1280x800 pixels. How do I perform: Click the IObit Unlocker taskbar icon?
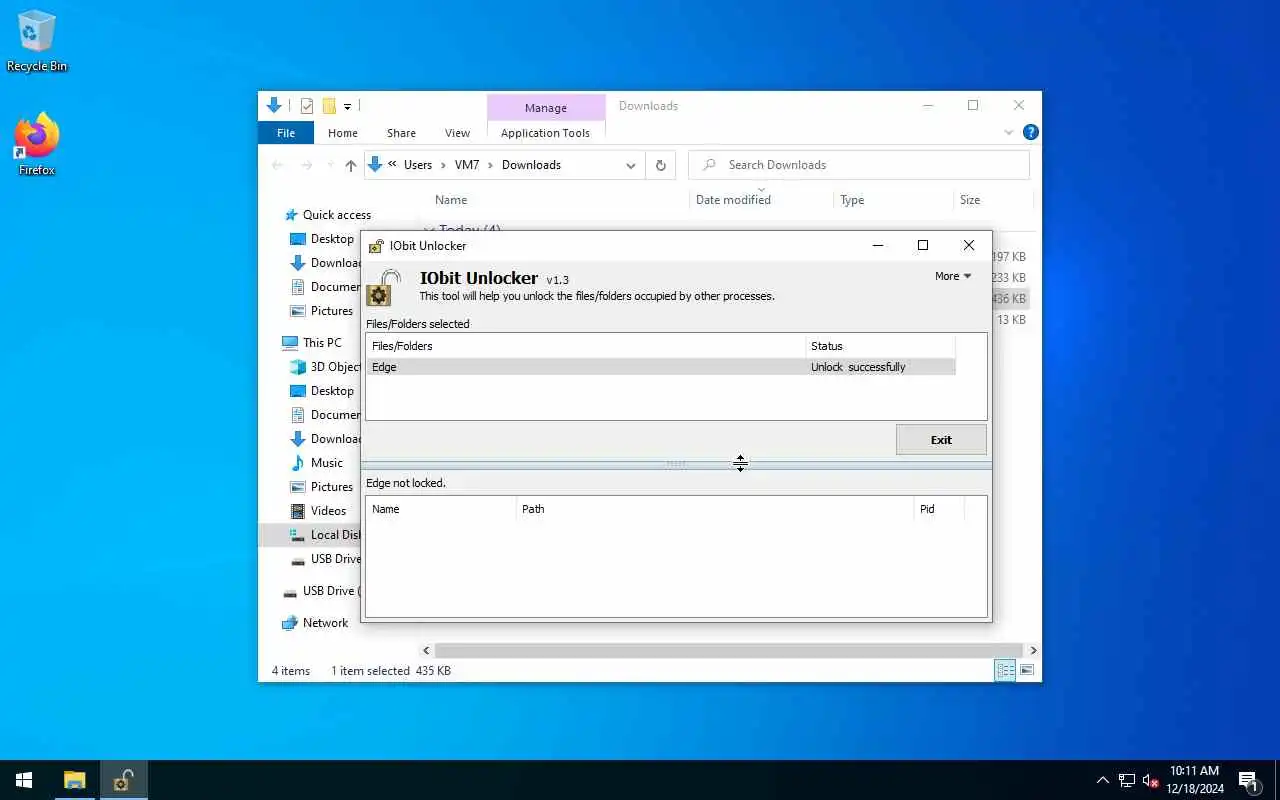[x=123, y=780]
